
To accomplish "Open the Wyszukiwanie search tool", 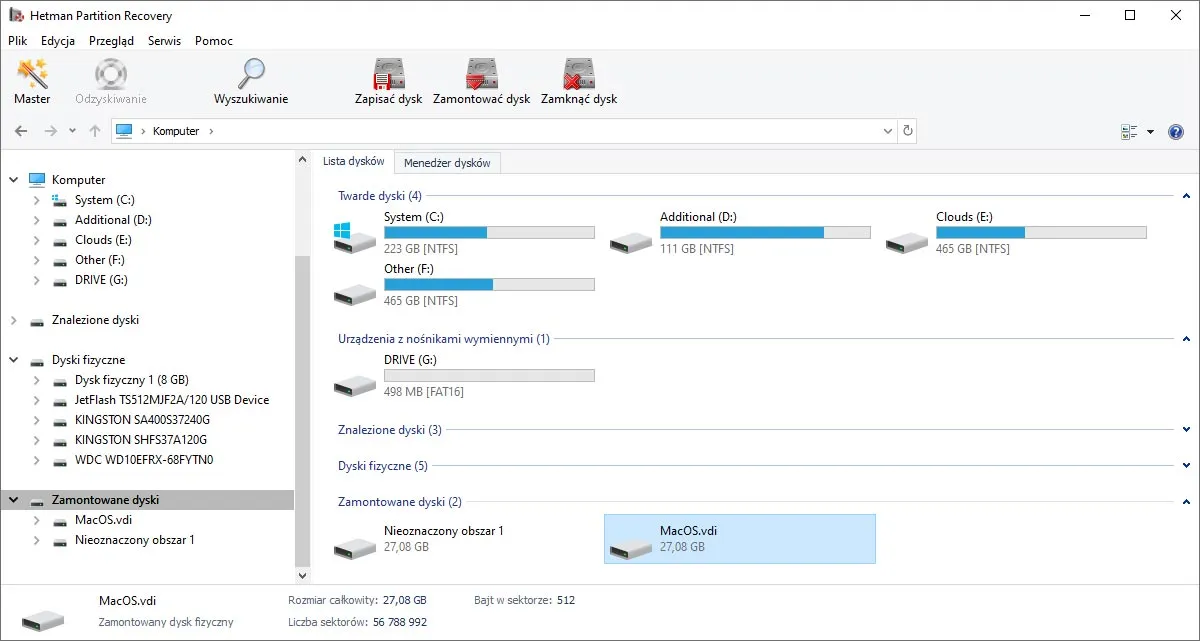I will pos(251,81).
